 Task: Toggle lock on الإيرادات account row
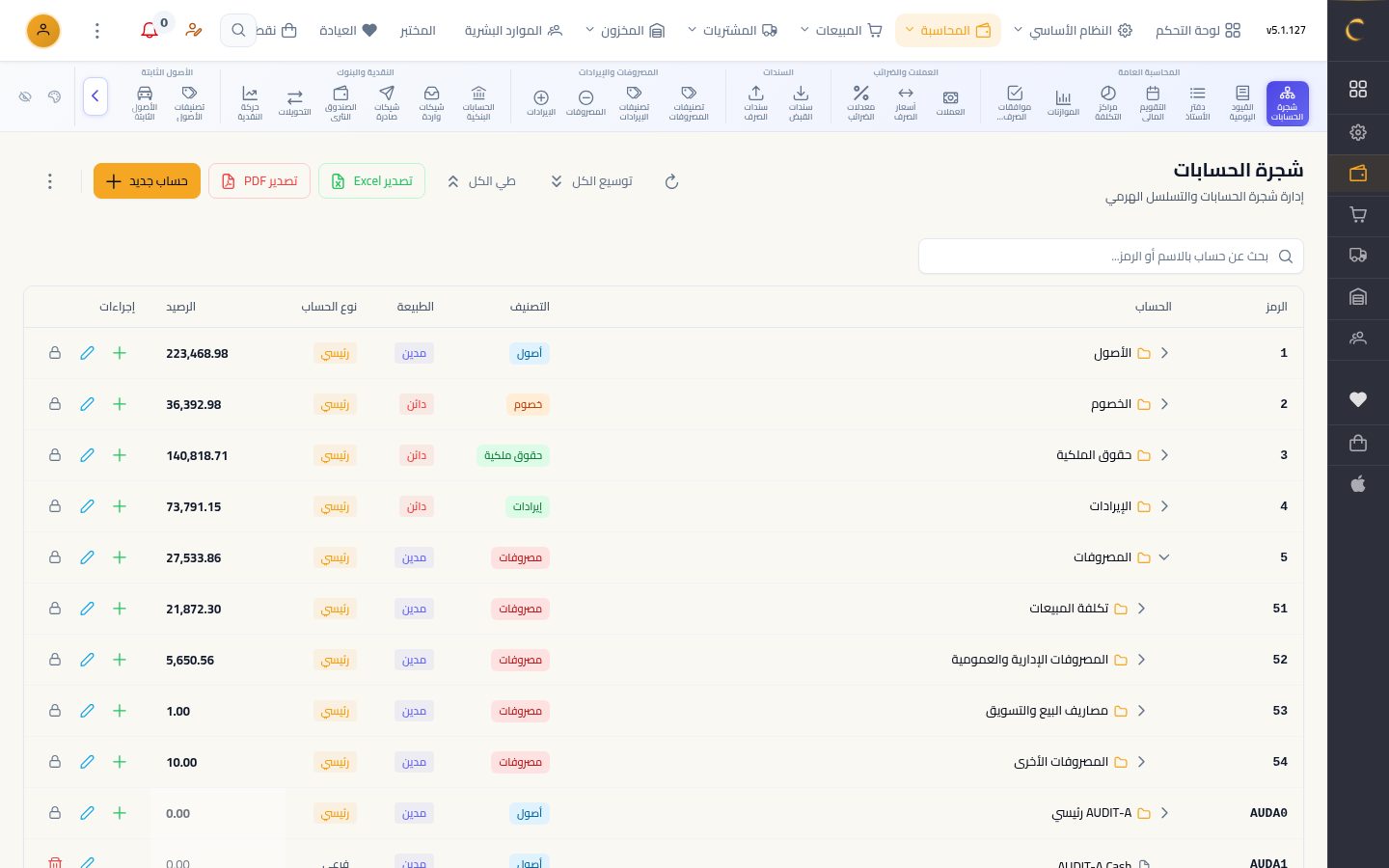click(x=55, y=506)
